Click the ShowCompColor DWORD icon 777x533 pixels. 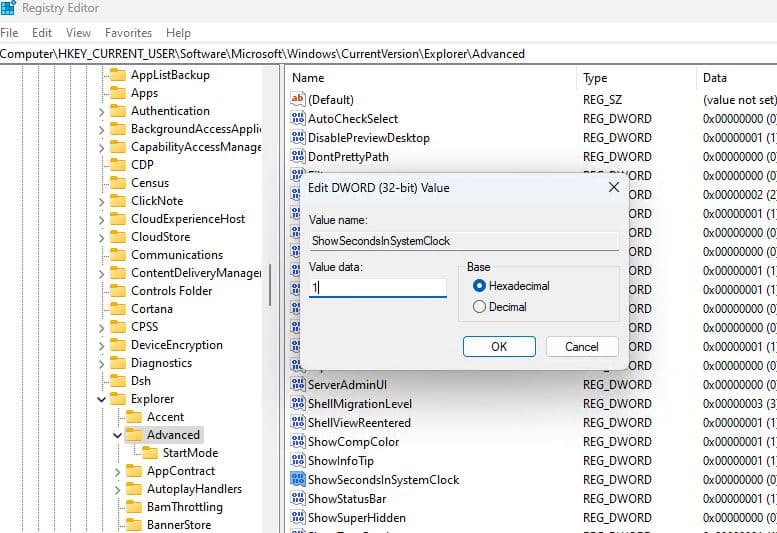coord(298,441)
